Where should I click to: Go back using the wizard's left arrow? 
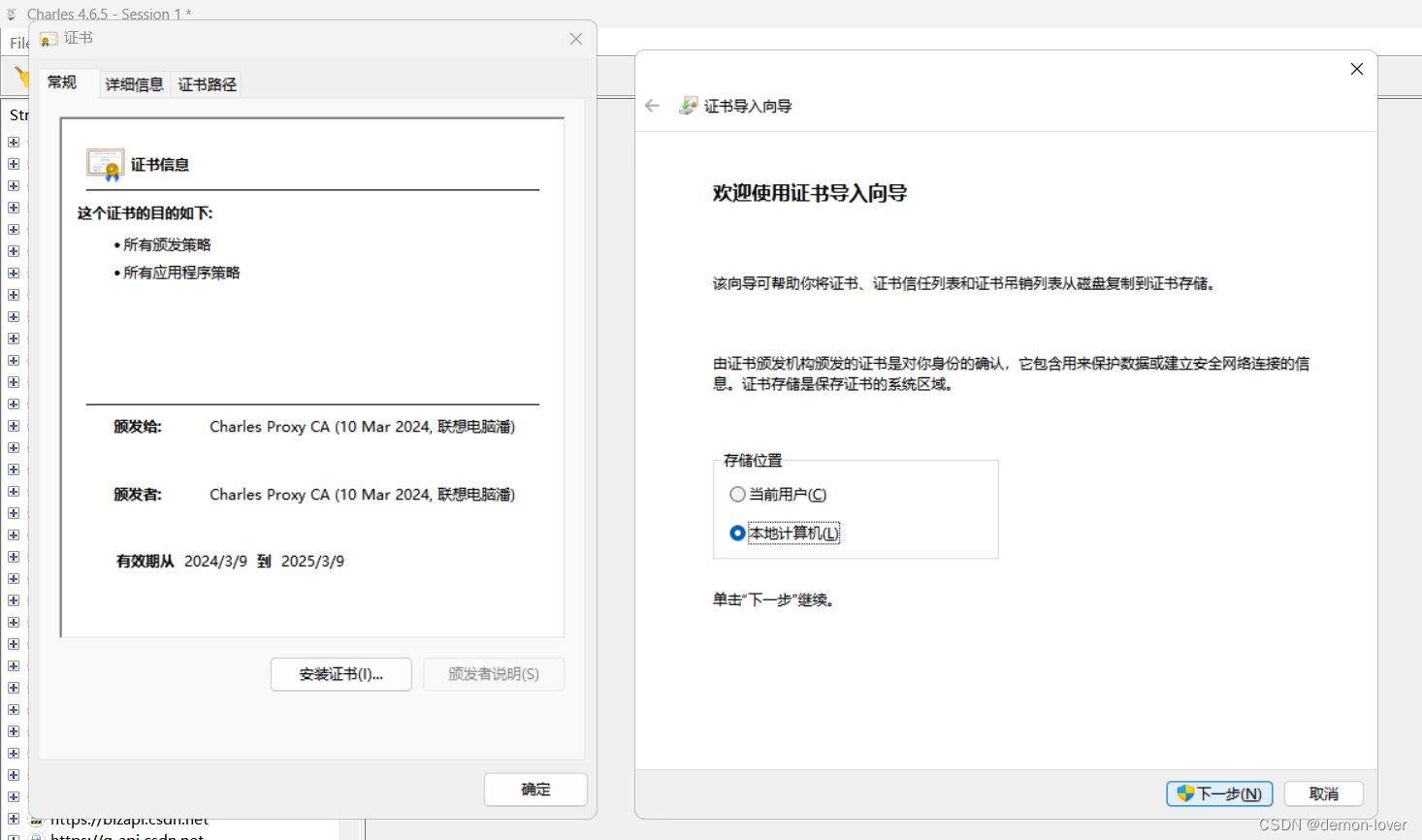pos(652,106)
